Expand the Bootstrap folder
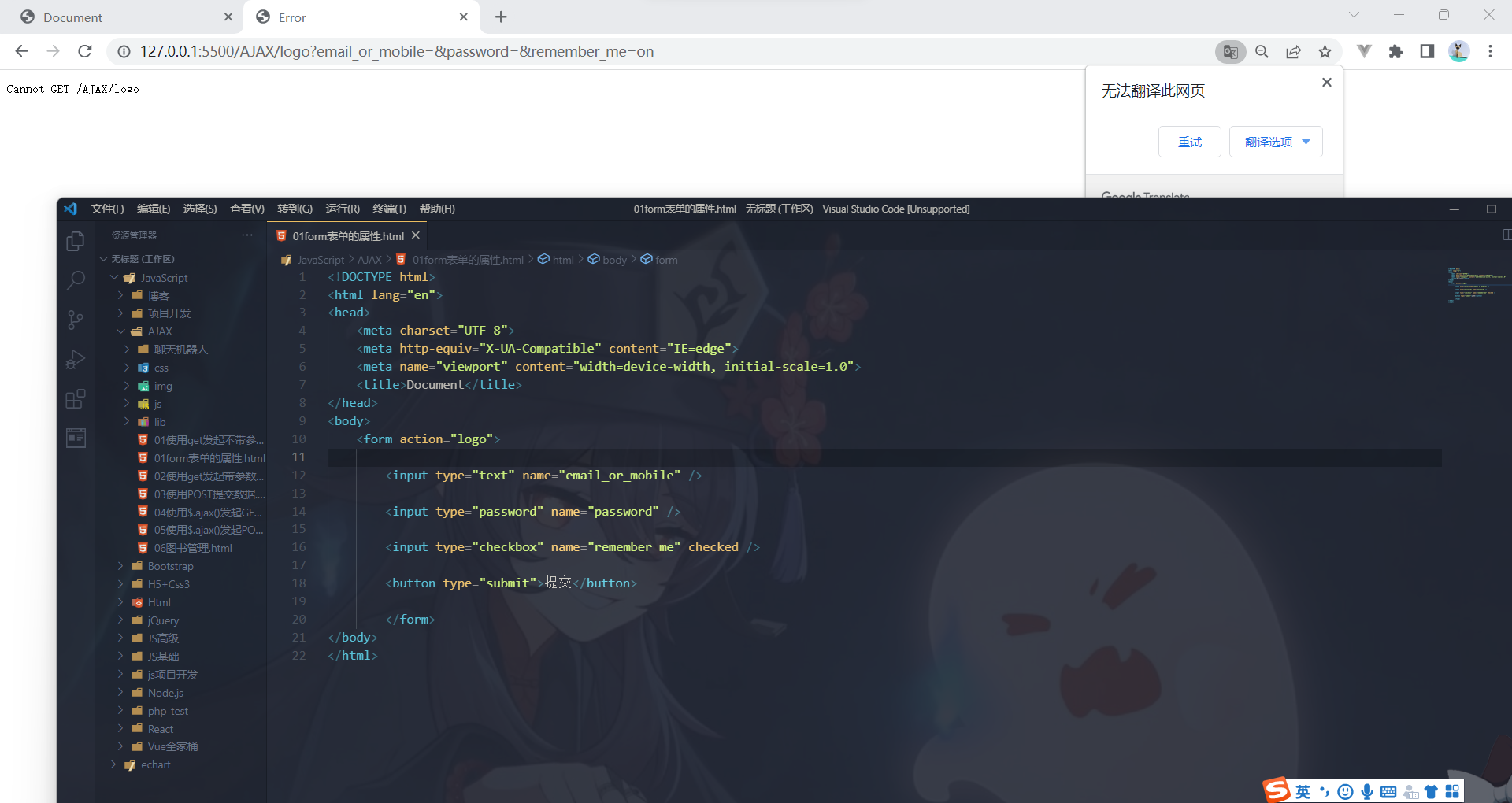Screen dimensions: 1512x803 [119, 565]
